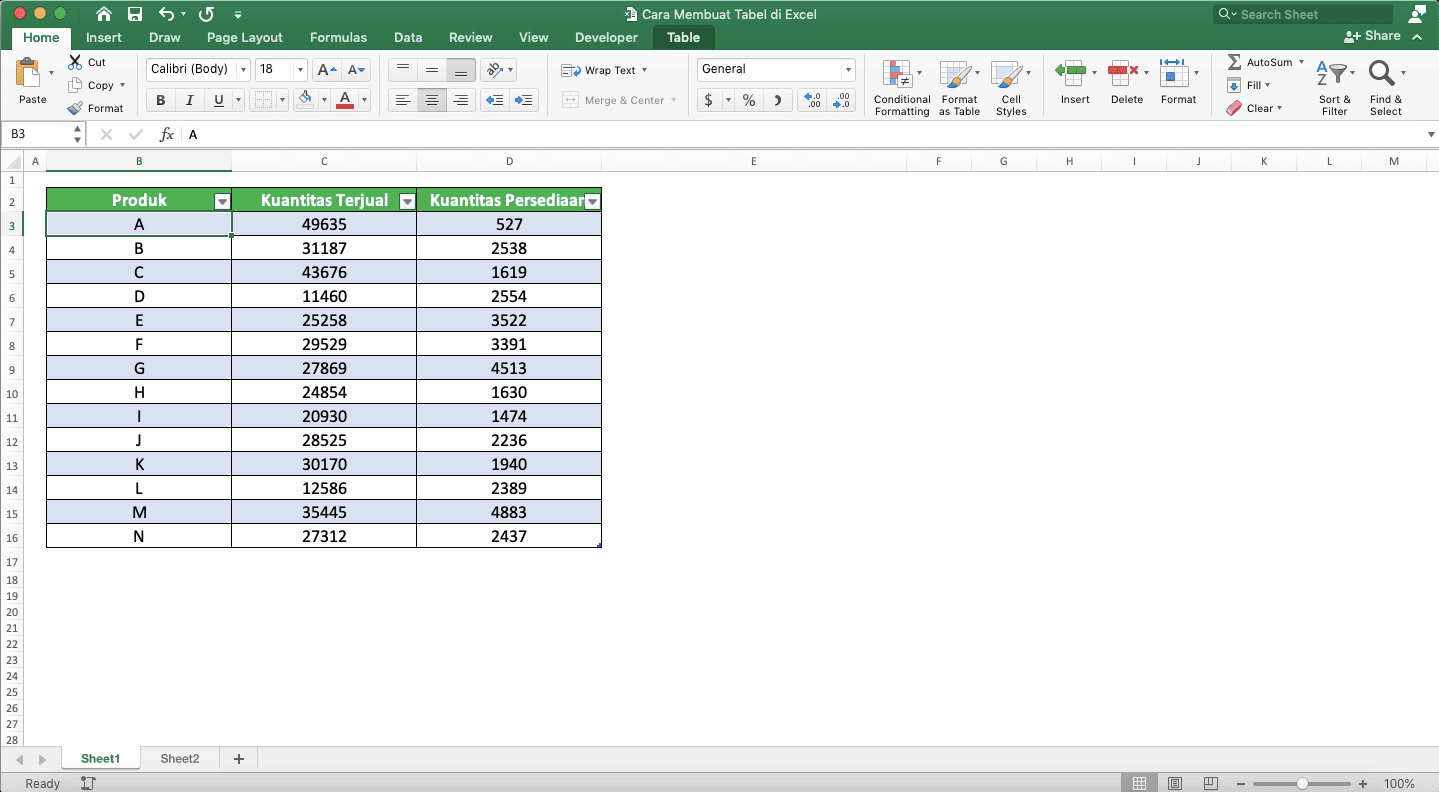1439x792 pixels.
Task: Open the Kuantitas Terjual filter dropdown
Action: point(407,202)
